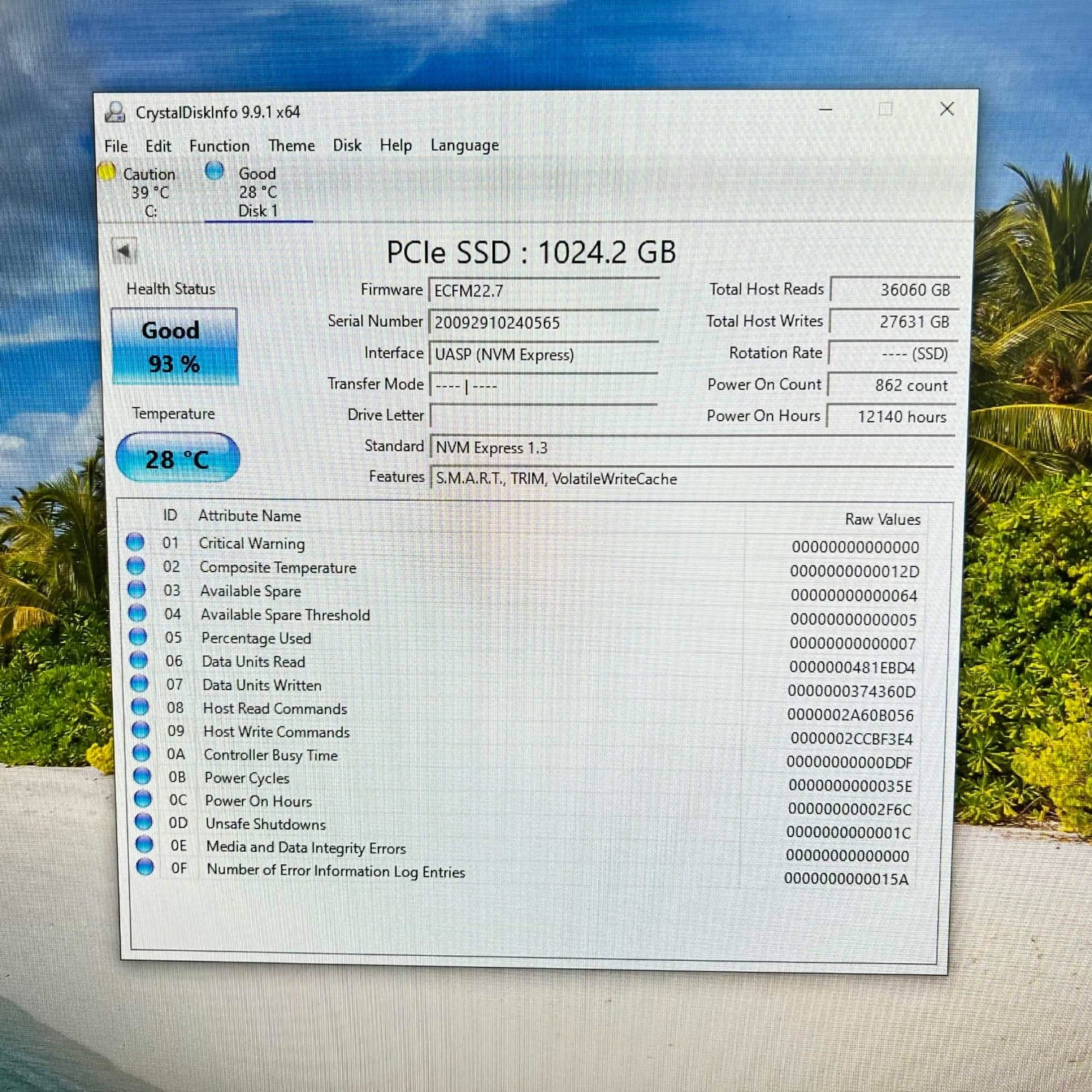The width and height of the screenshot is (1092, 1092).
Task: Open the Theme menu
Action: [291, 146]
